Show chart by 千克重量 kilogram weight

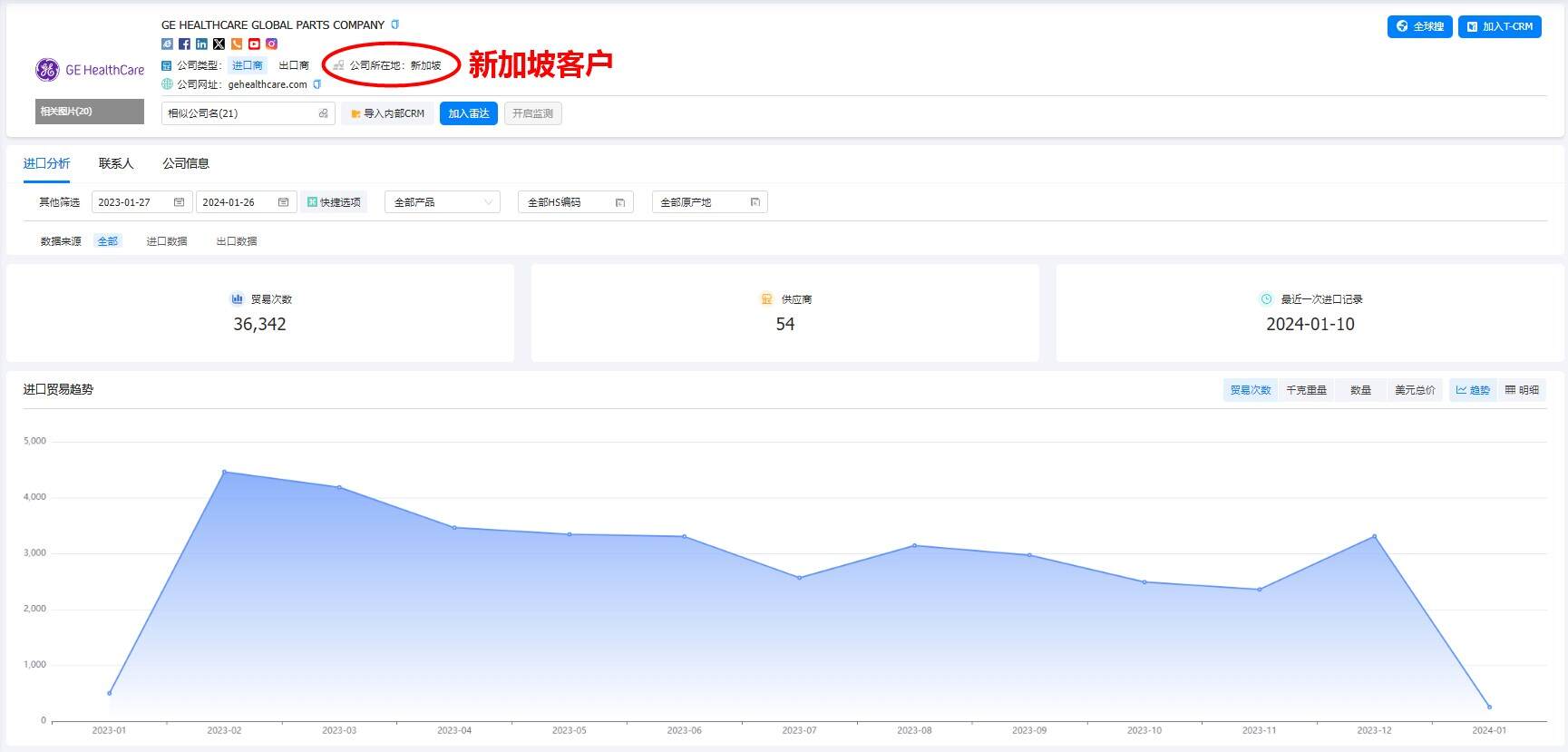(x=1306, y=390)
